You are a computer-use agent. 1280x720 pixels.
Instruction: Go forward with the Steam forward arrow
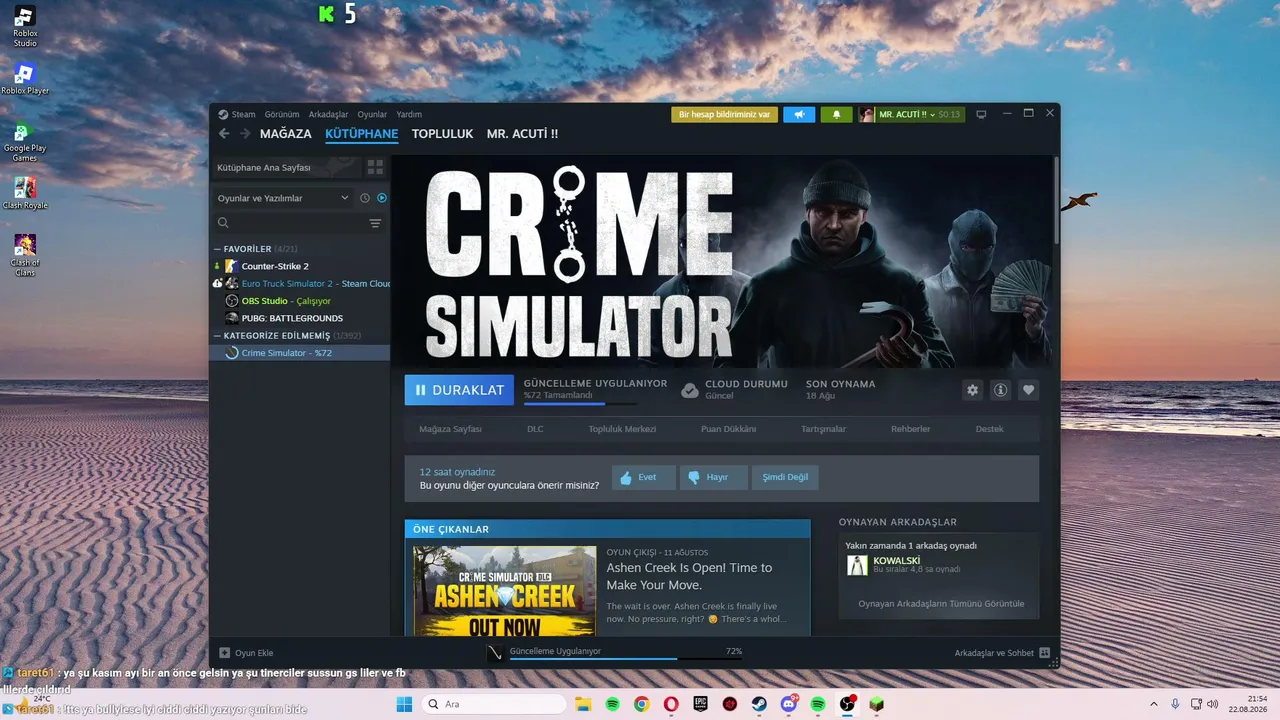click(244, 134)
